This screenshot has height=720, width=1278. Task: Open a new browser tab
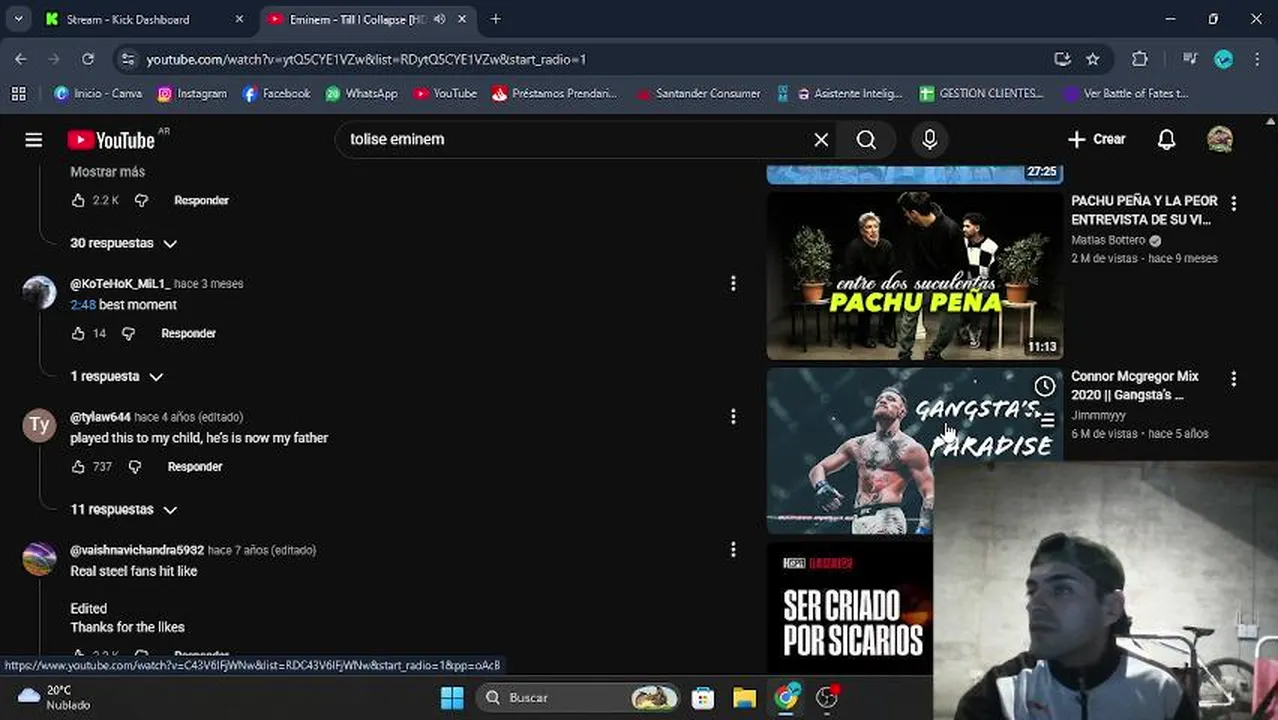click(496, 19)
